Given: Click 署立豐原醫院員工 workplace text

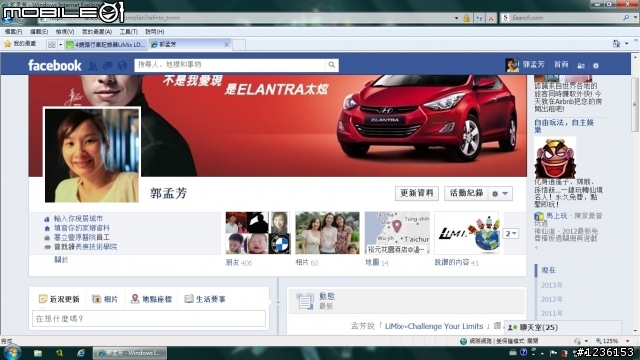Looking at the screenshot, I should (82, 238).
